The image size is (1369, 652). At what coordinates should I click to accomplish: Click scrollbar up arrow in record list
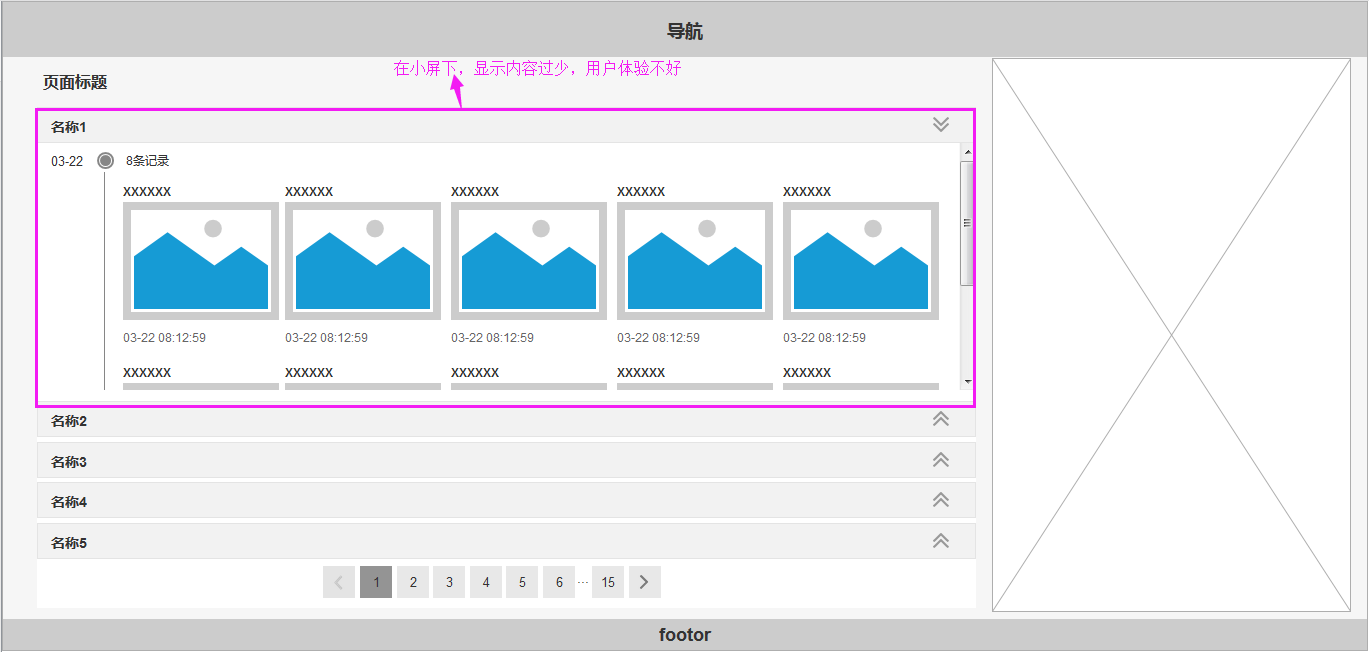967,152
